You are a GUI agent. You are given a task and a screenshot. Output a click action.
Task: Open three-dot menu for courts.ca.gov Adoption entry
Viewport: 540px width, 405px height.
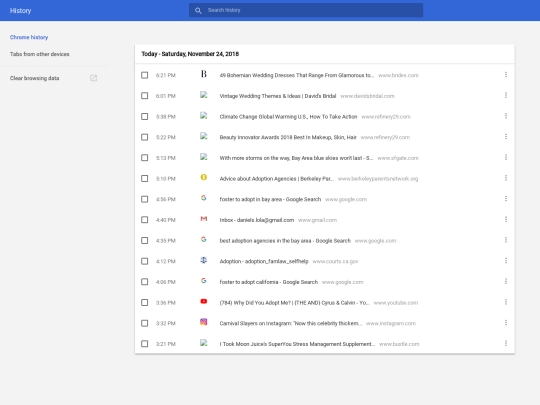tap(506, 261)
